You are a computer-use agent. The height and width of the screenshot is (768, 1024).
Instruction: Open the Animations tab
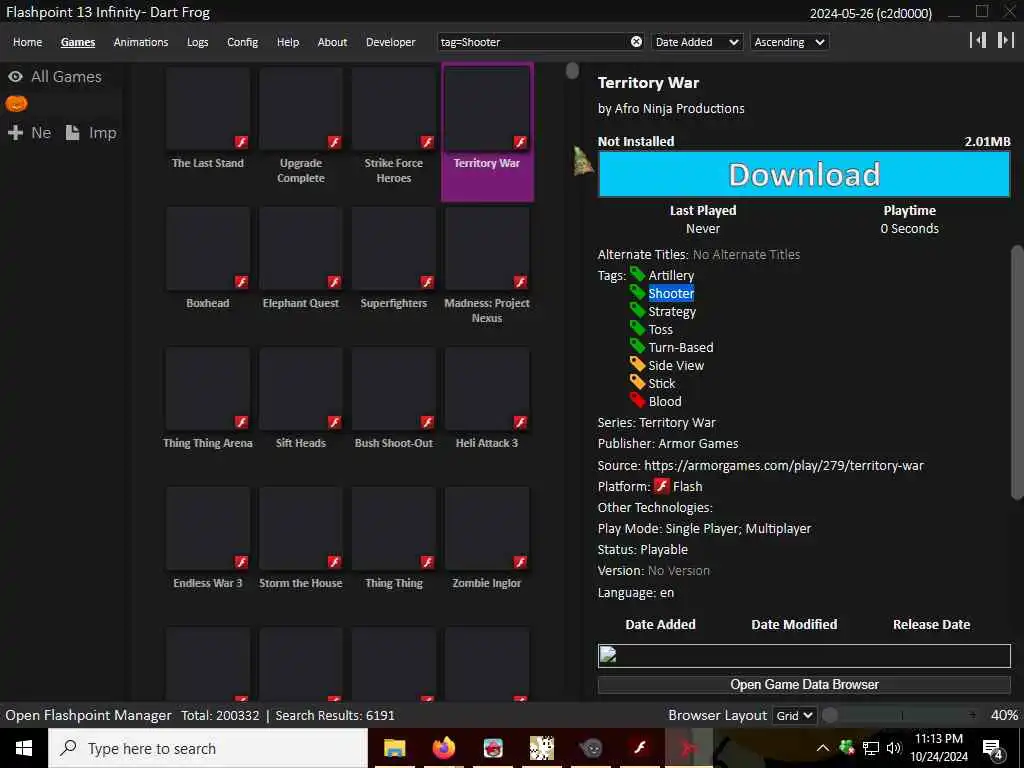(140, 42)
